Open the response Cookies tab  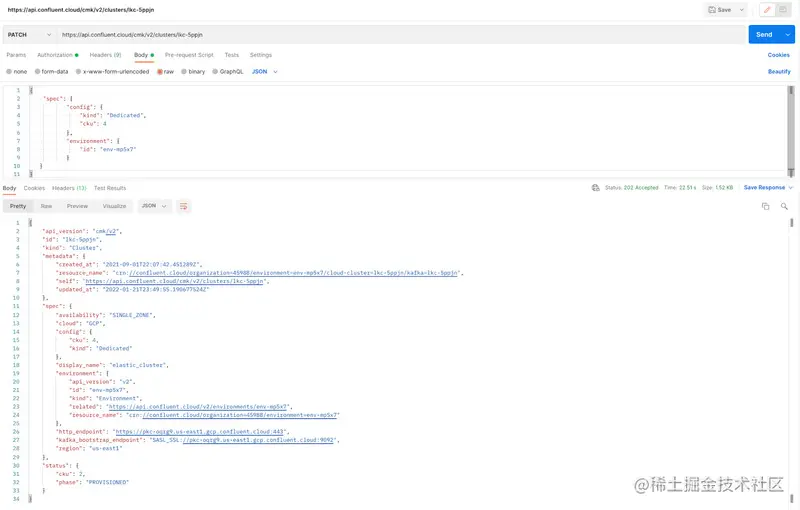pyautogui.click(x=34, y=188)
